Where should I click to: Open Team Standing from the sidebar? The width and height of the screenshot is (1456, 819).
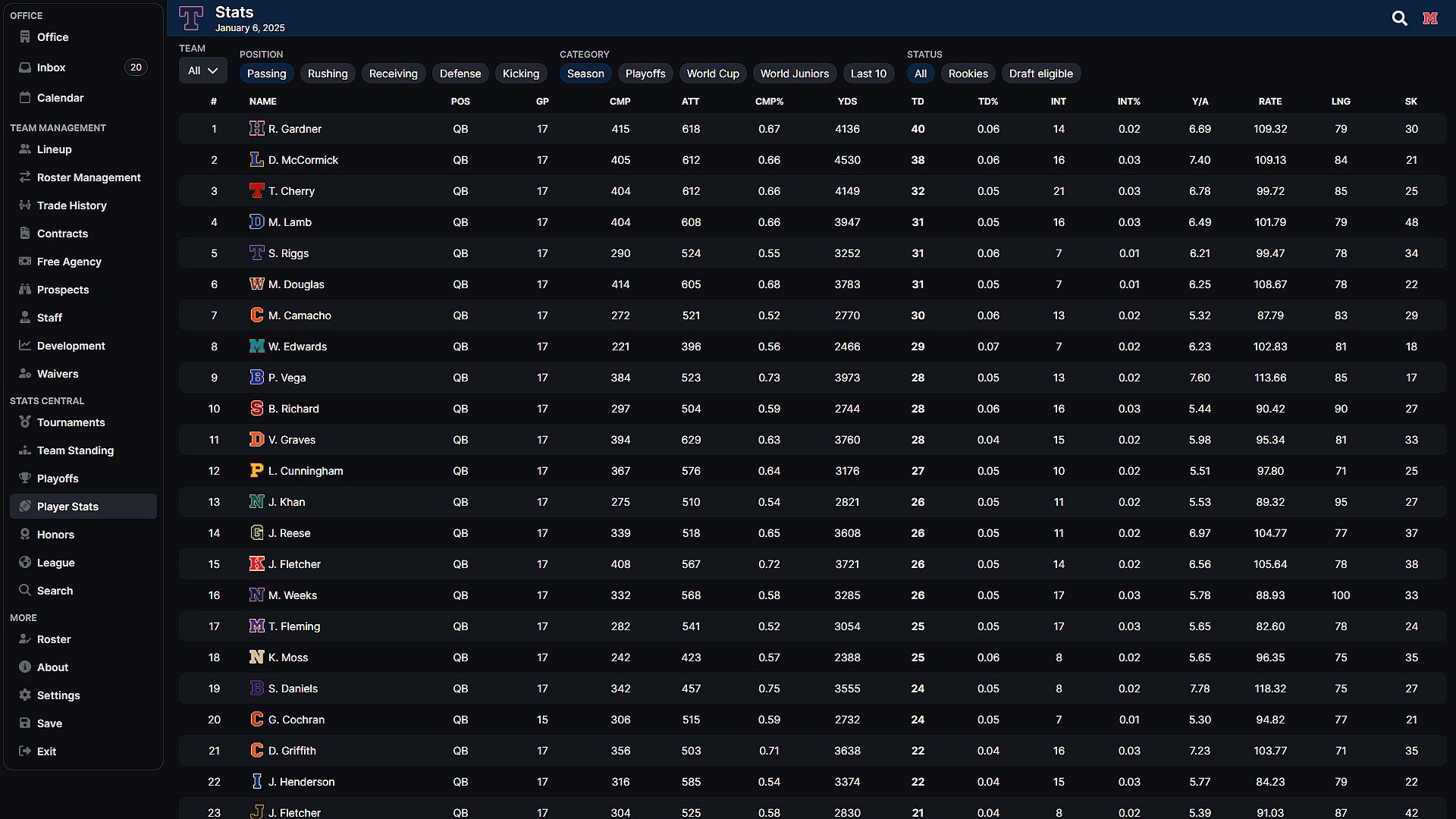[75, 450]
